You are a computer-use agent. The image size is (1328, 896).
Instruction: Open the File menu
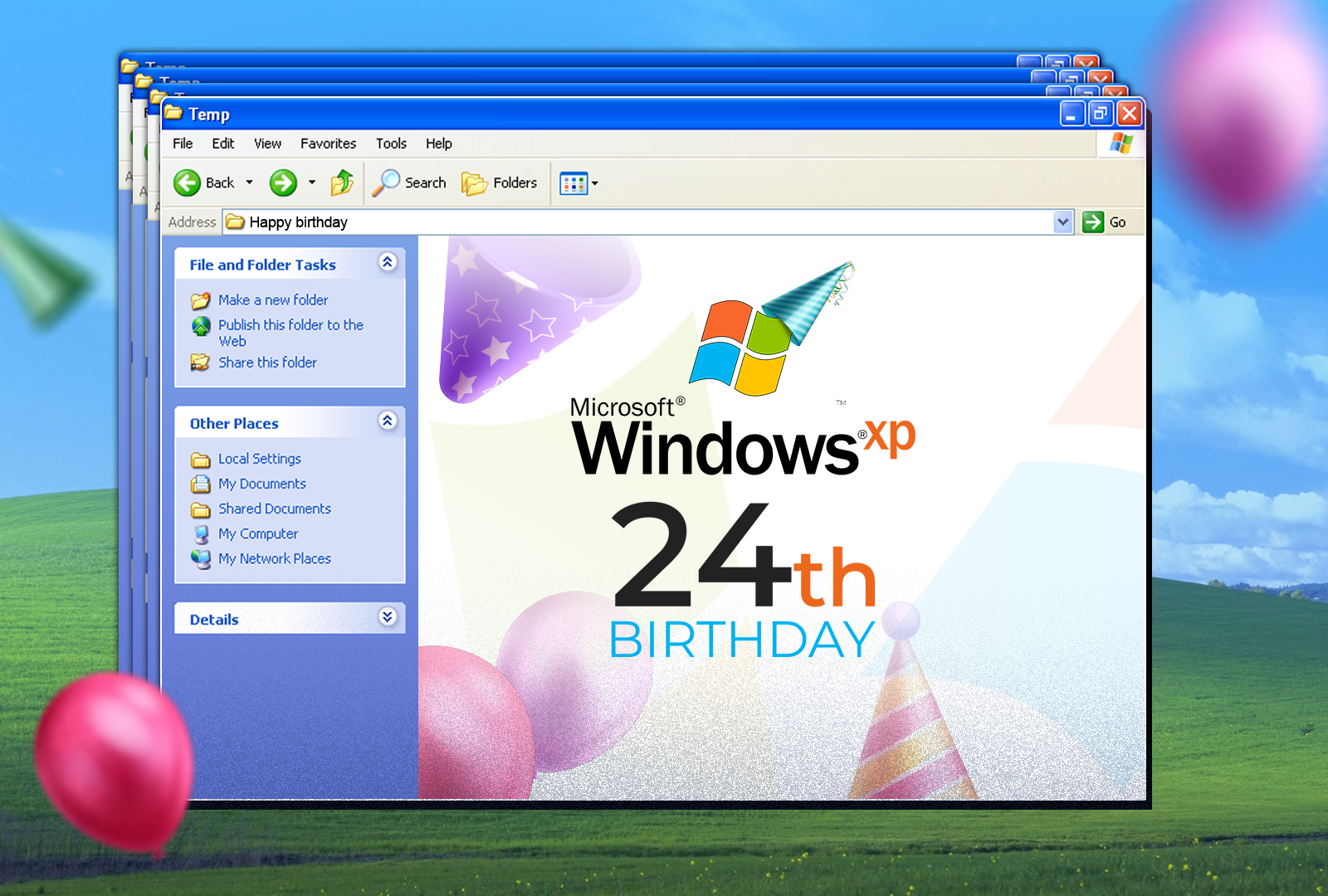click(183, 144)
